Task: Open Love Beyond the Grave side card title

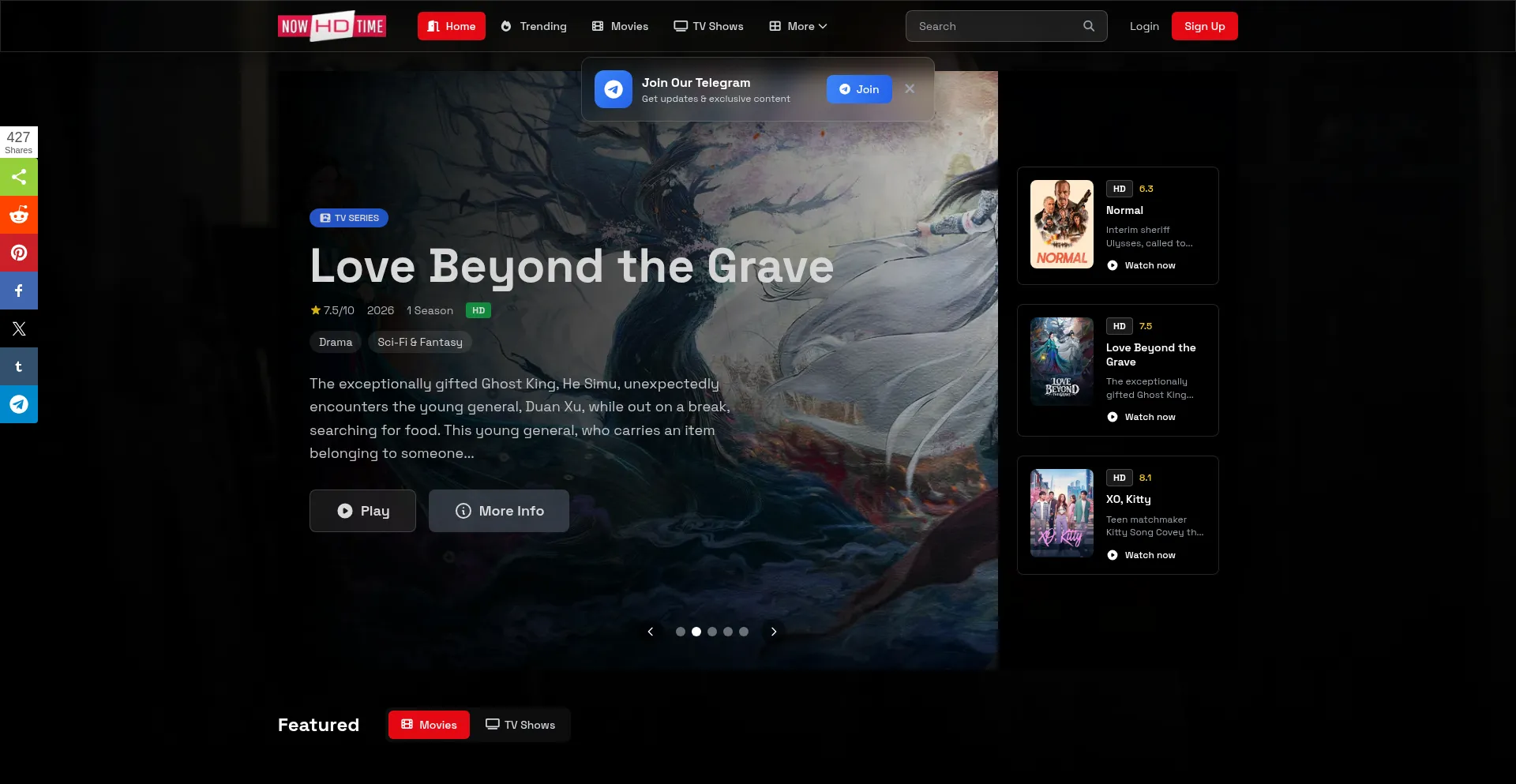Action: tap(1151, 354)
